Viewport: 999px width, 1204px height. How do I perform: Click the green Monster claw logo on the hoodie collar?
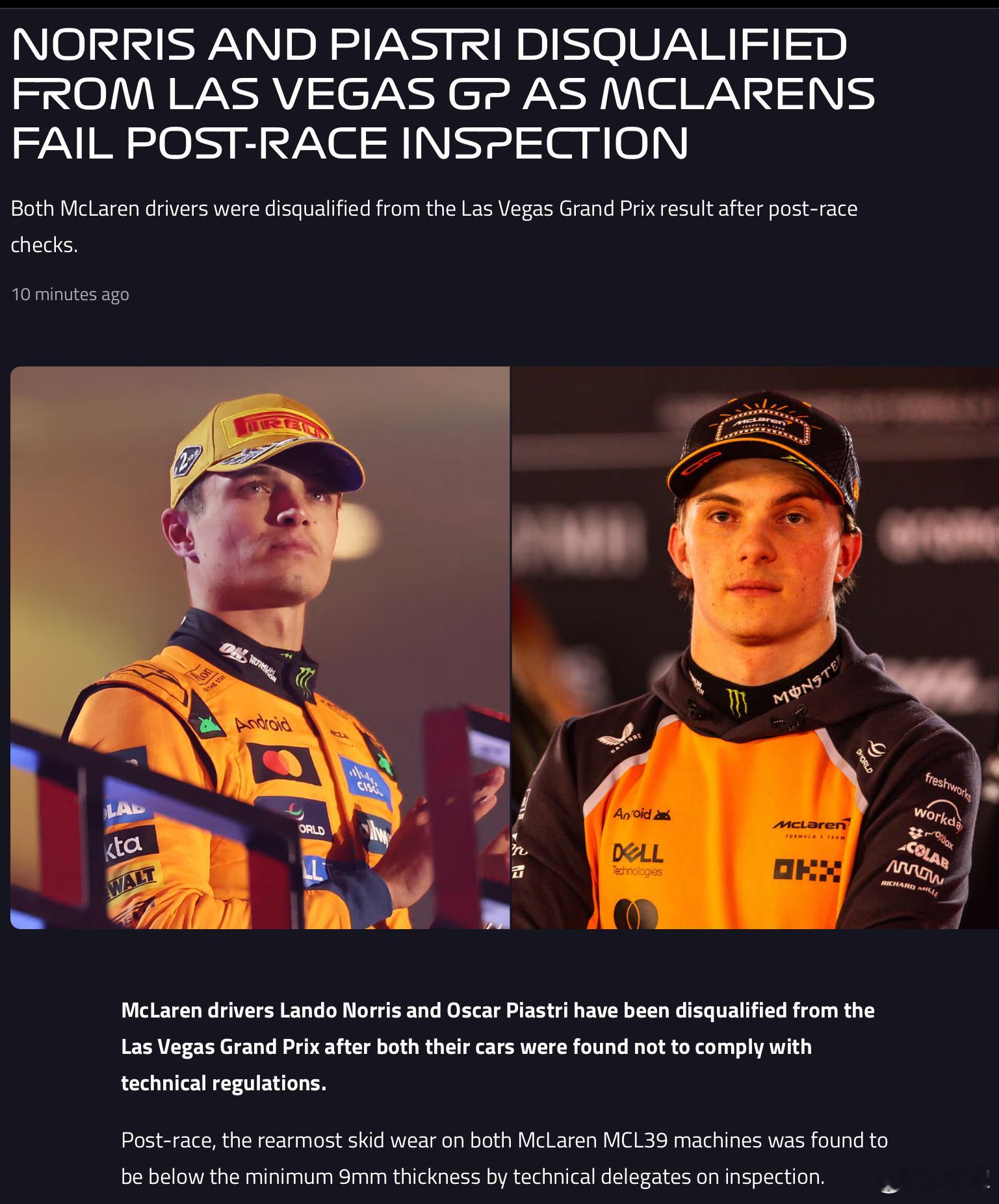pos(736,702)
